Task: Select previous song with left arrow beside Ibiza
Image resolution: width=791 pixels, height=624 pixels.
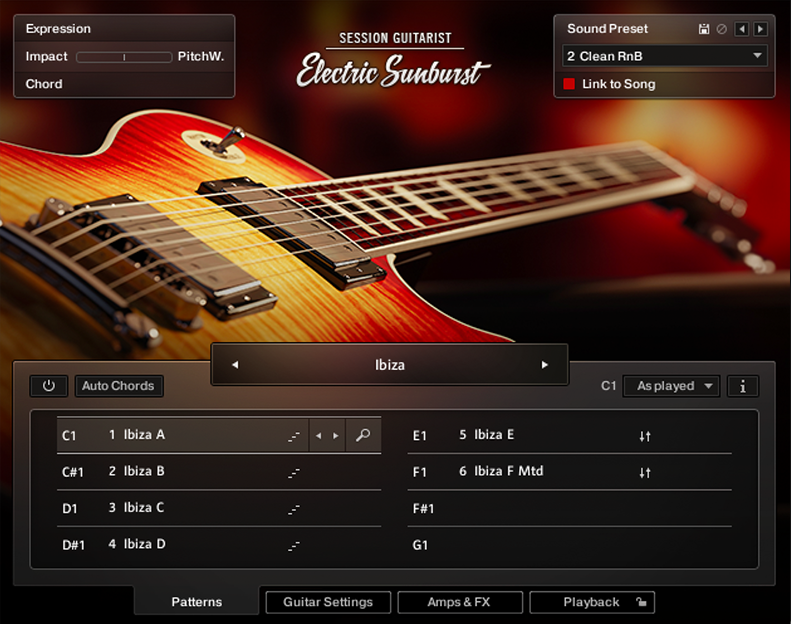Action: pos(235,365)
